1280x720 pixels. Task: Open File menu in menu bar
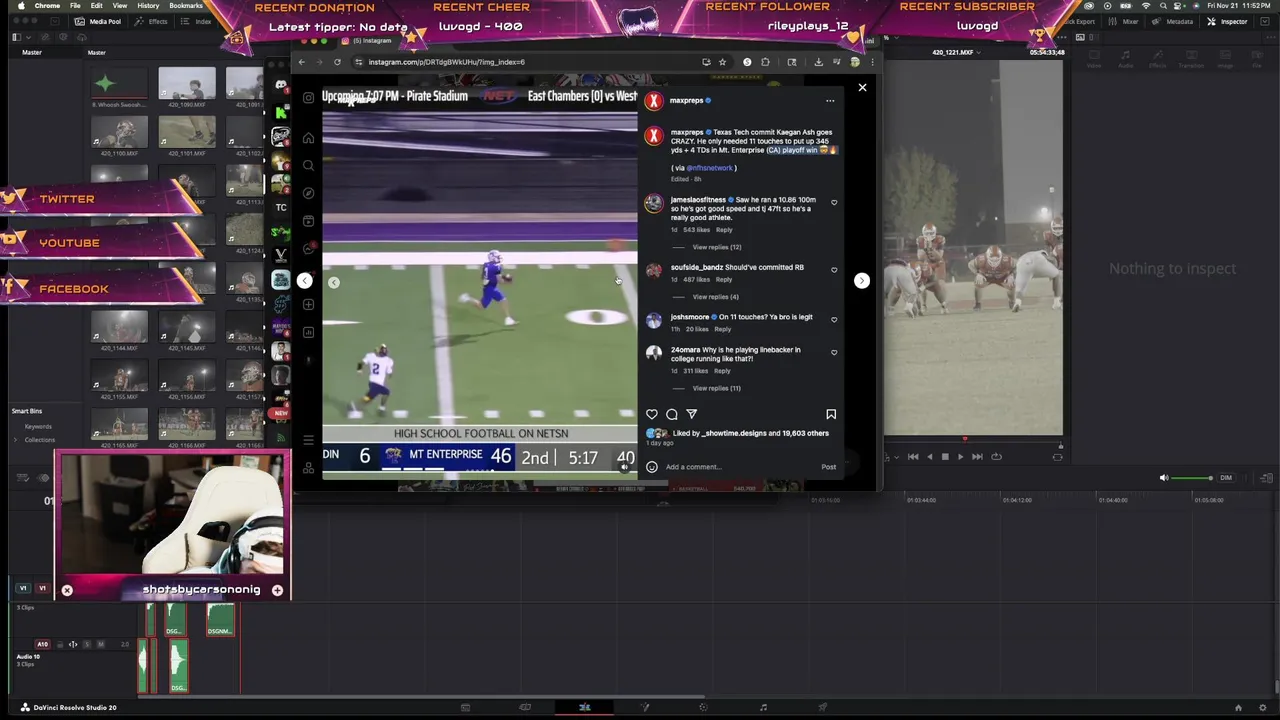point(76,6)
